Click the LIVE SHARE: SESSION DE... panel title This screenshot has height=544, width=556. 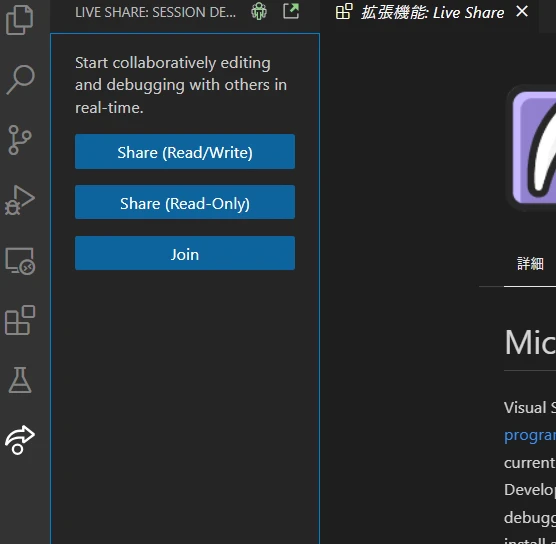pos(155,12)
